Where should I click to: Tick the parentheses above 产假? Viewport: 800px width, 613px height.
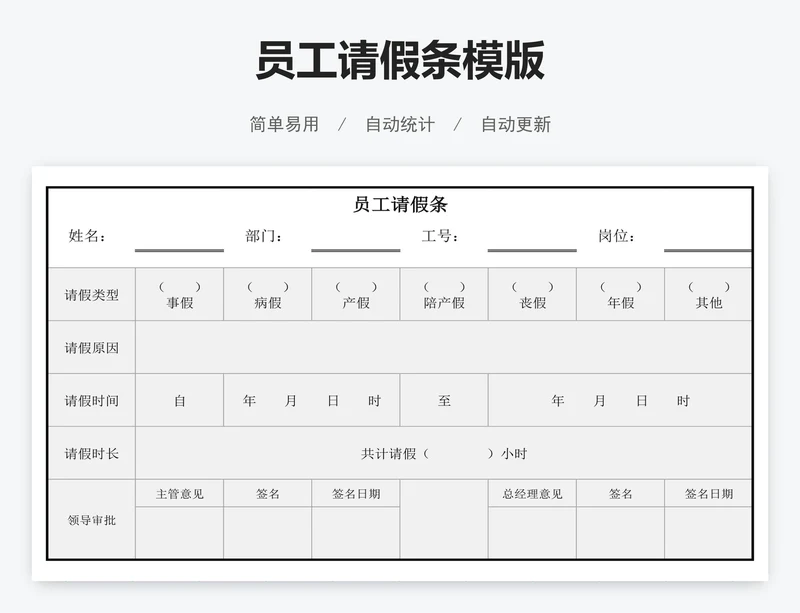(x=356, y=287)
